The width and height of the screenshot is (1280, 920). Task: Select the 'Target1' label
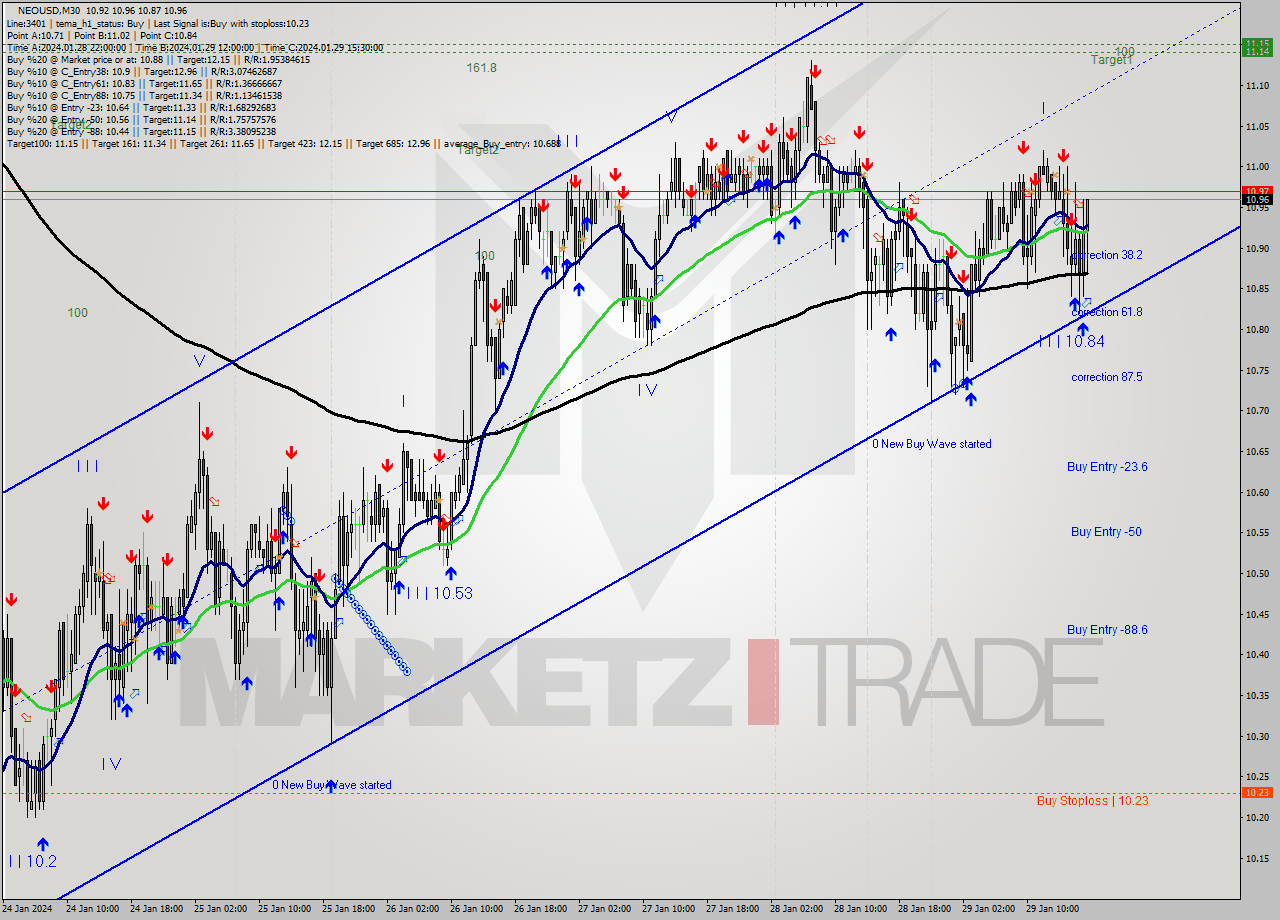click(x=1111, y=60)
